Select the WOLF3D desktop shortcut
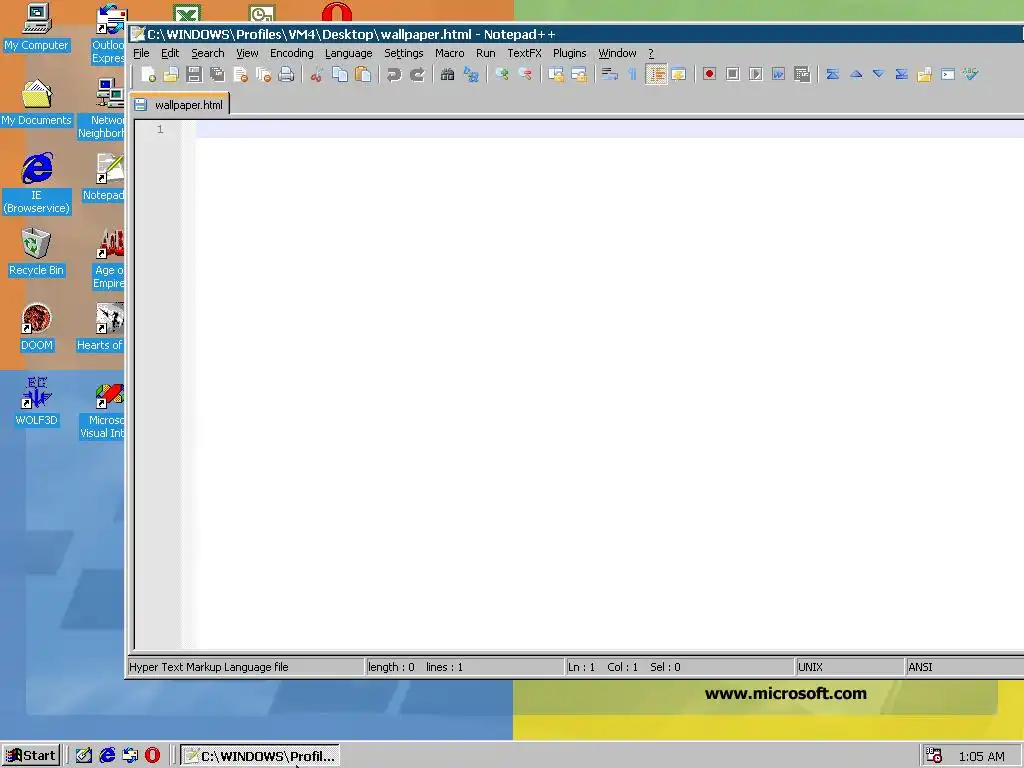 pyautogui.click(x=37, y=402)
